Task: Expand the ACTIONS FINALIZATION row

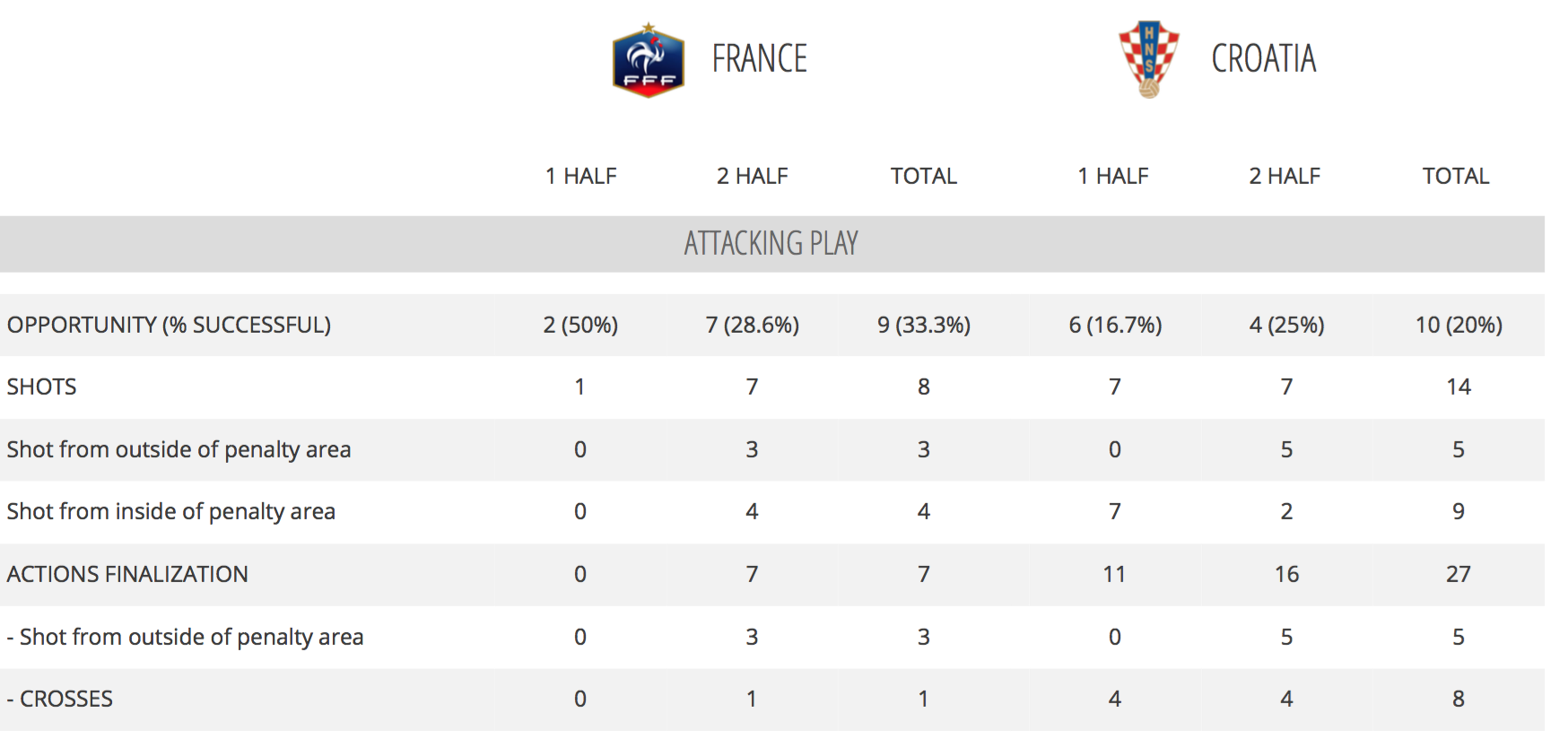Action: pyautogui.click(x=127, y=574)
